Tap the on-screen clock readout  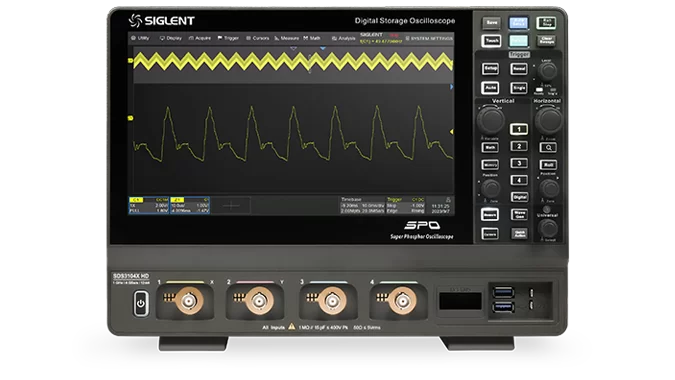440,209
